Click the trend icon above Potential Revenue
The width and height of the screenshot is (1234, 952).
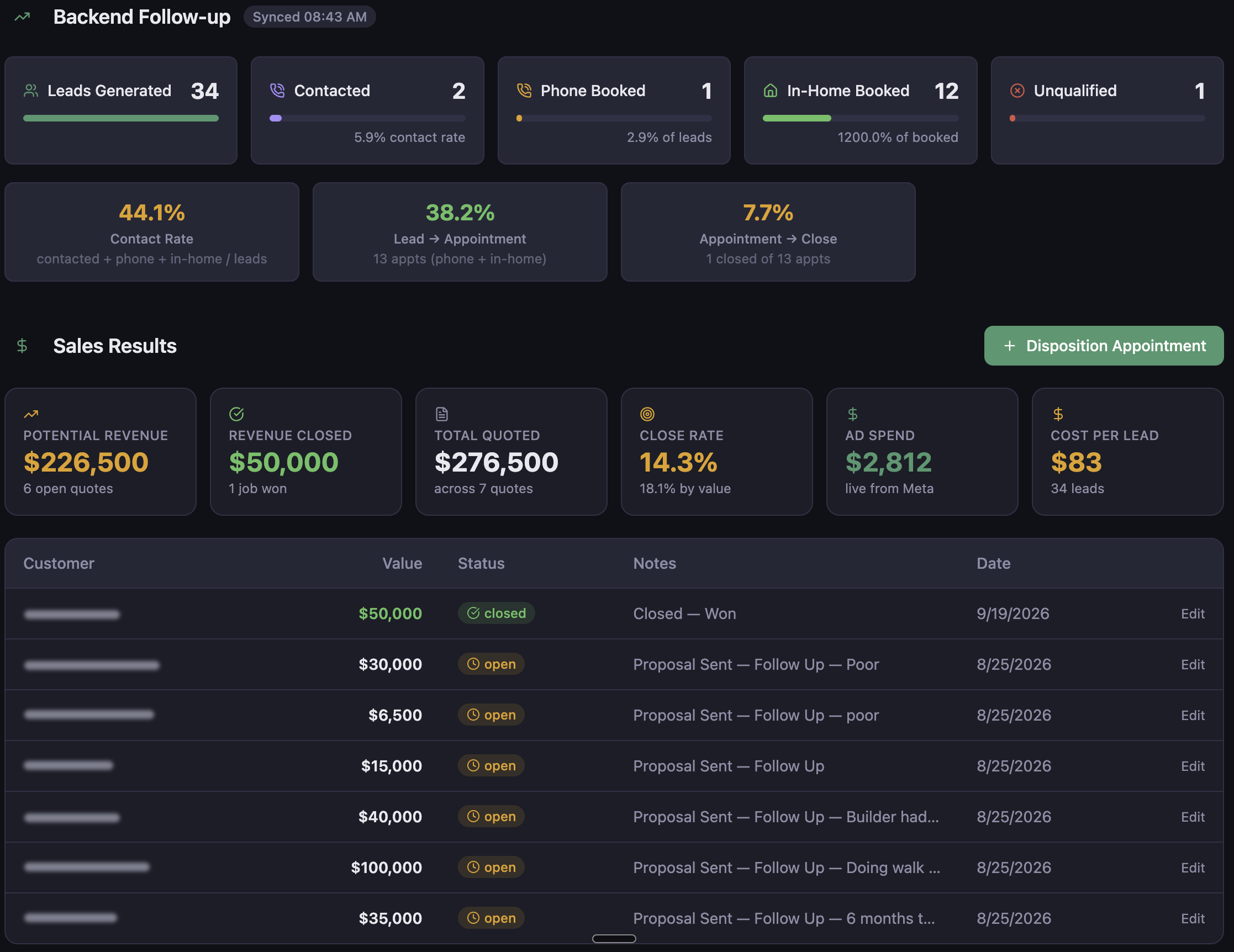(31, 414)
